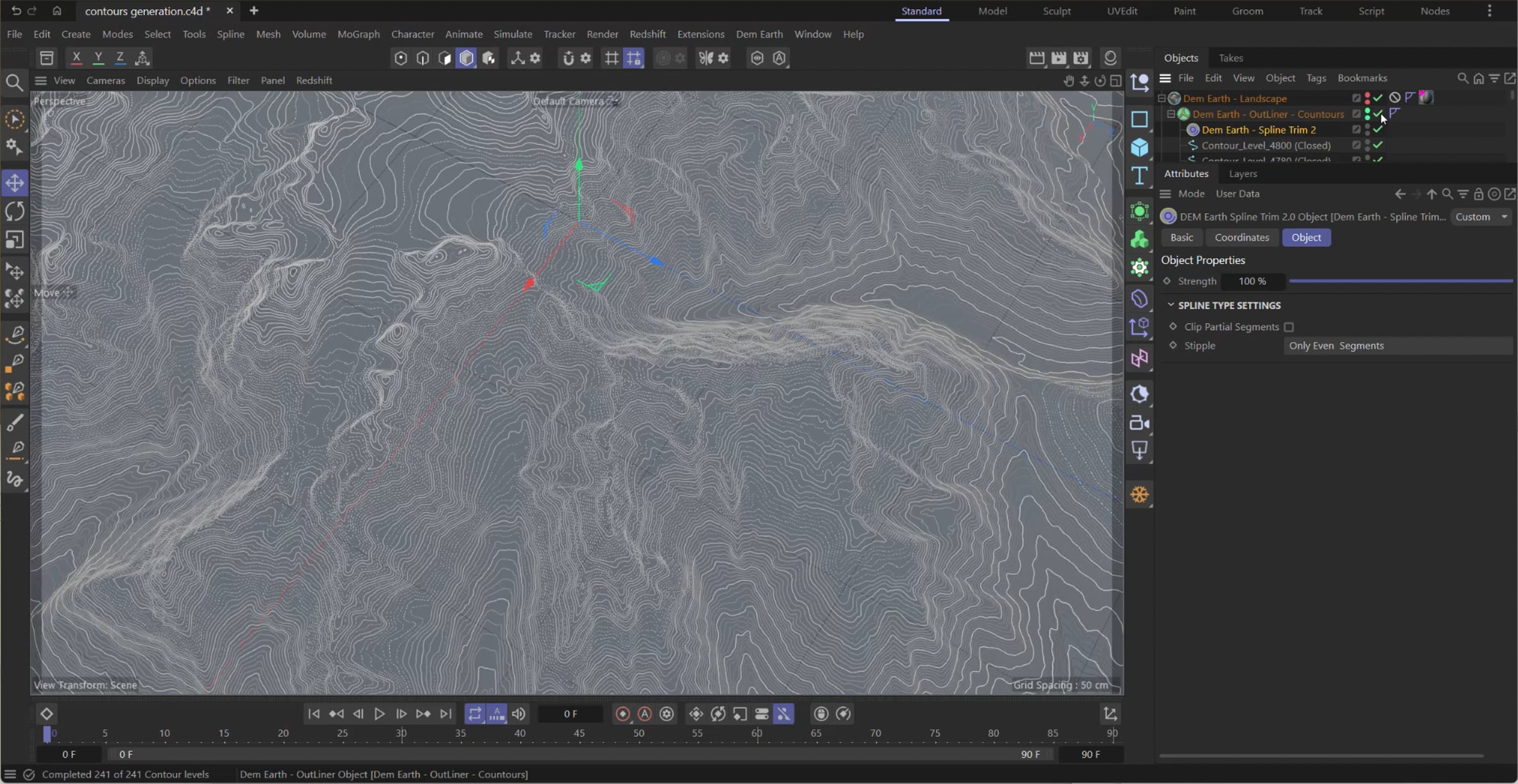Lock the X axis

coord(76,58)
